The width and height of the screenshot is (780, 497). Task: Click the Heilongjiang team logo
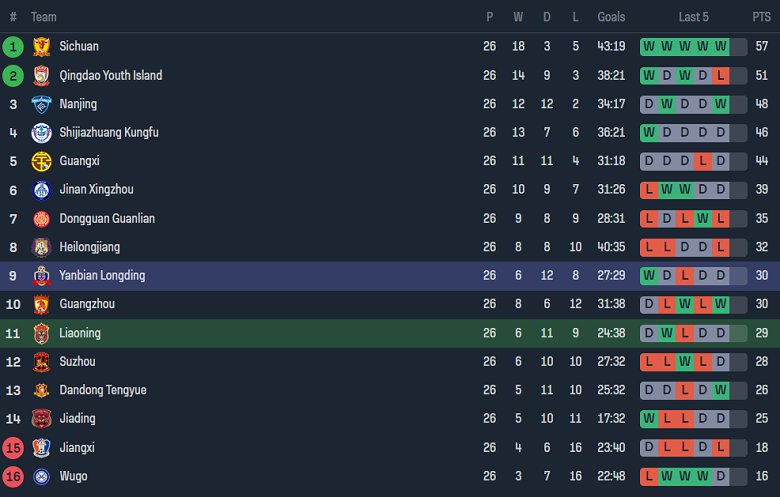click(x=41, y=248)
